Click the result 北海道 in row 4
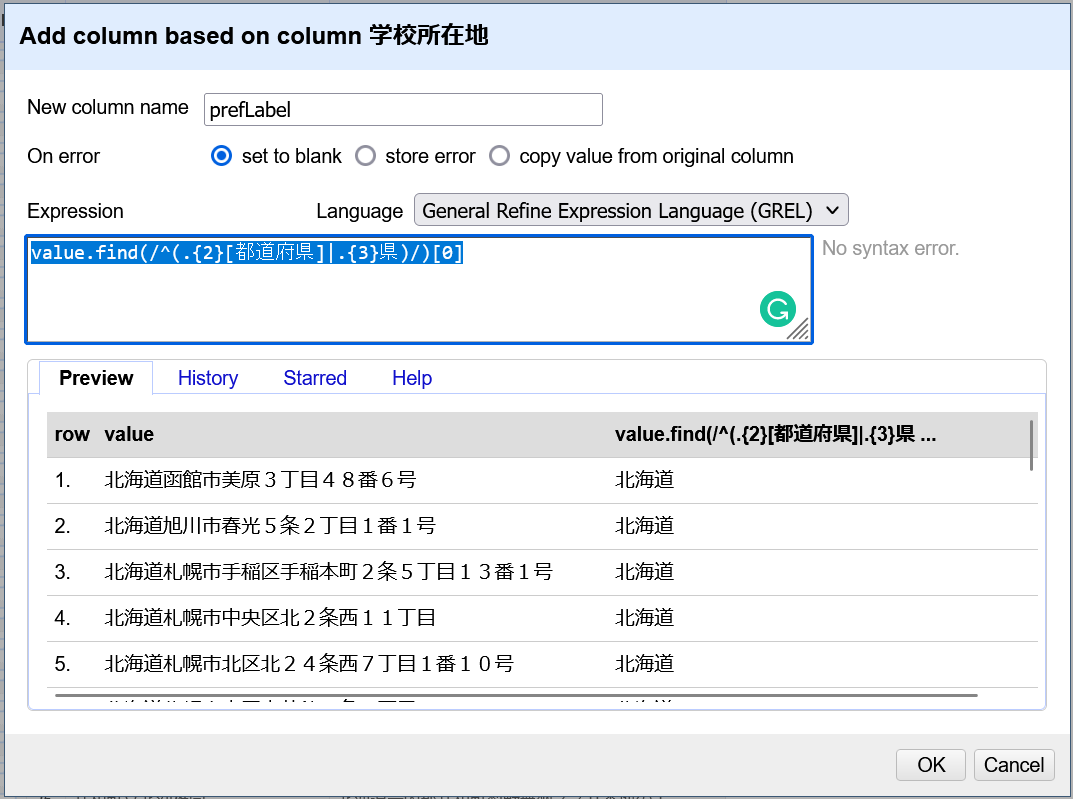 644,618
